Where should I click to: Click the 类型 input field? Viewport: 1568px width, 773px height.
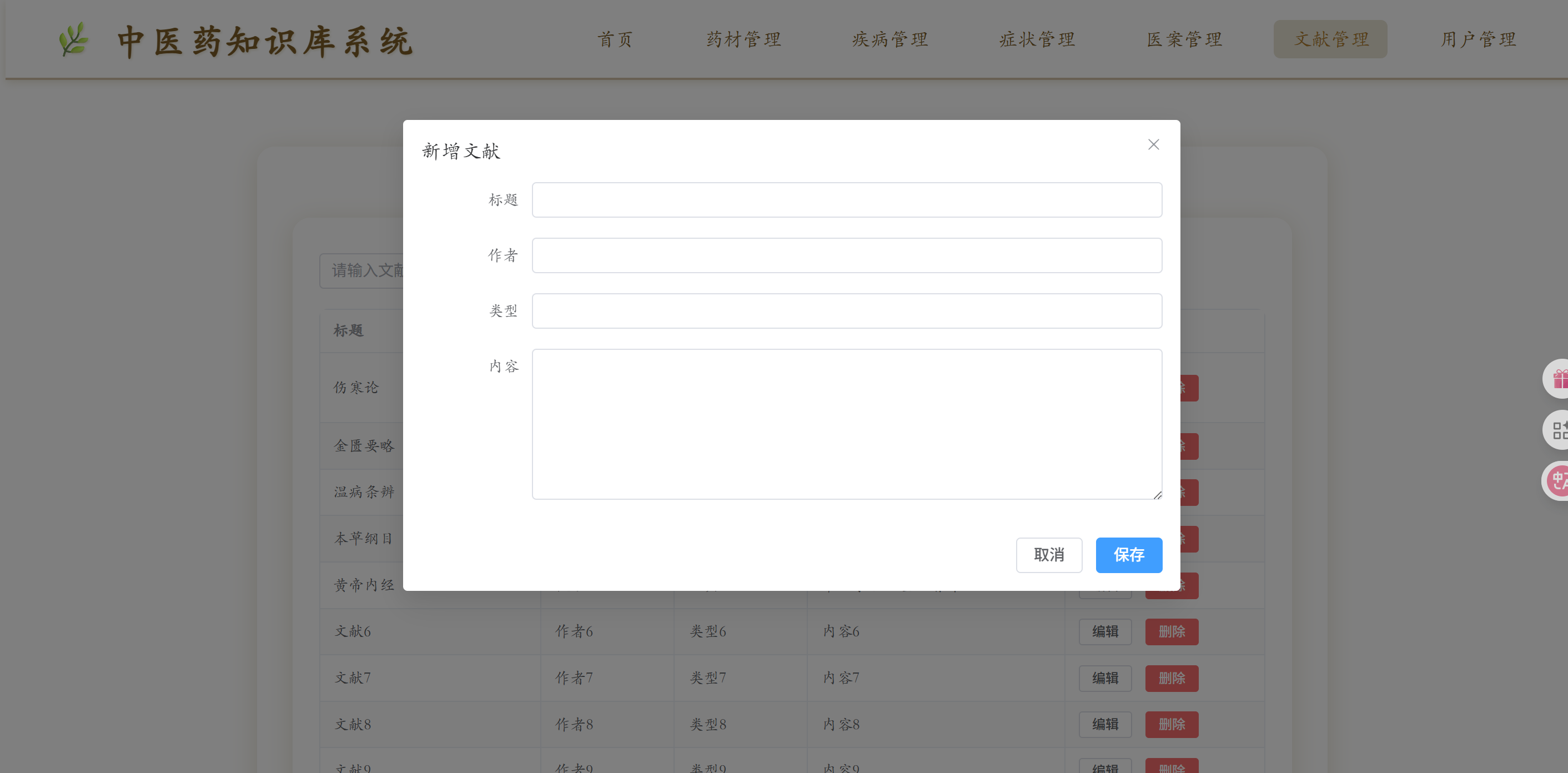846,311
